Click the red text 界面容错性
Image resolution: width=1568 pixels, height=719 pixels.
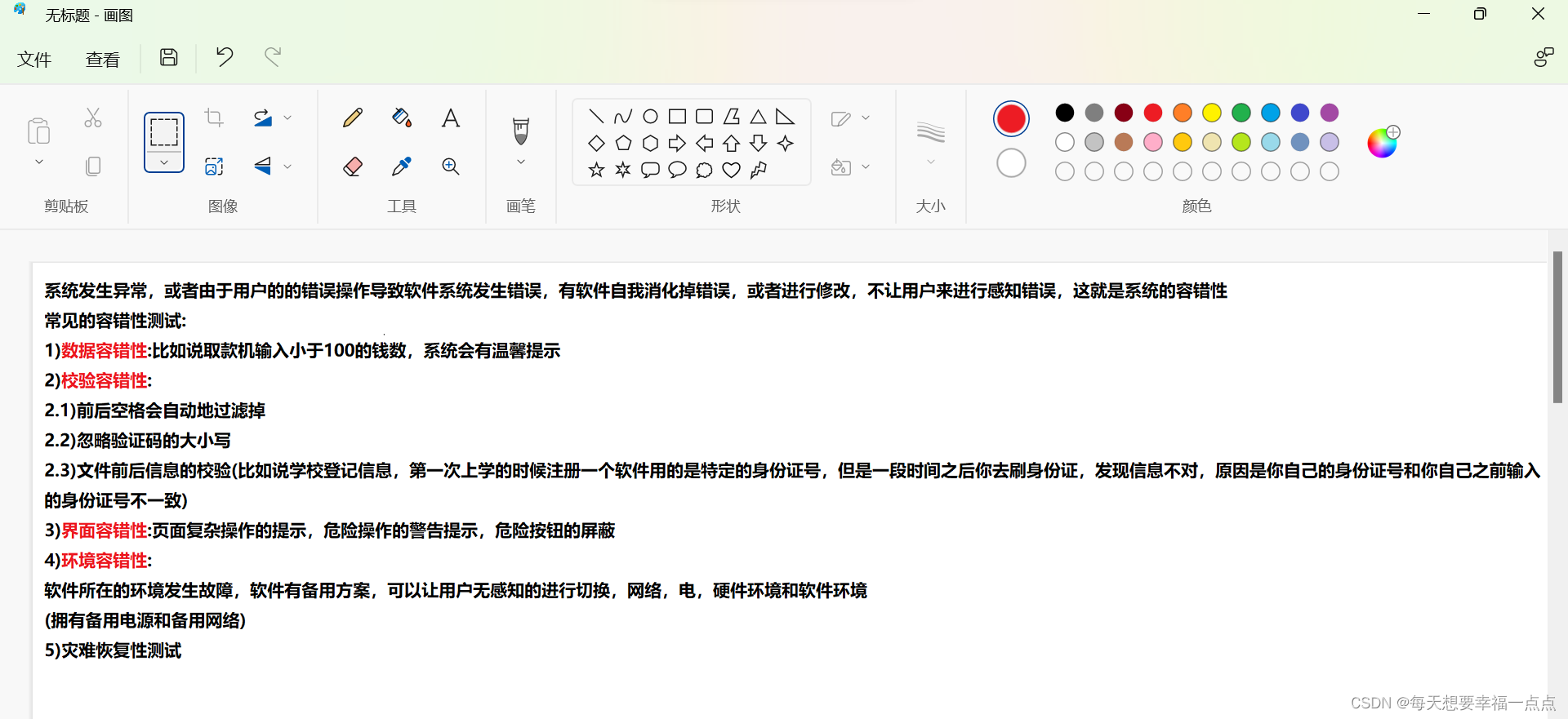pos(105,530)
